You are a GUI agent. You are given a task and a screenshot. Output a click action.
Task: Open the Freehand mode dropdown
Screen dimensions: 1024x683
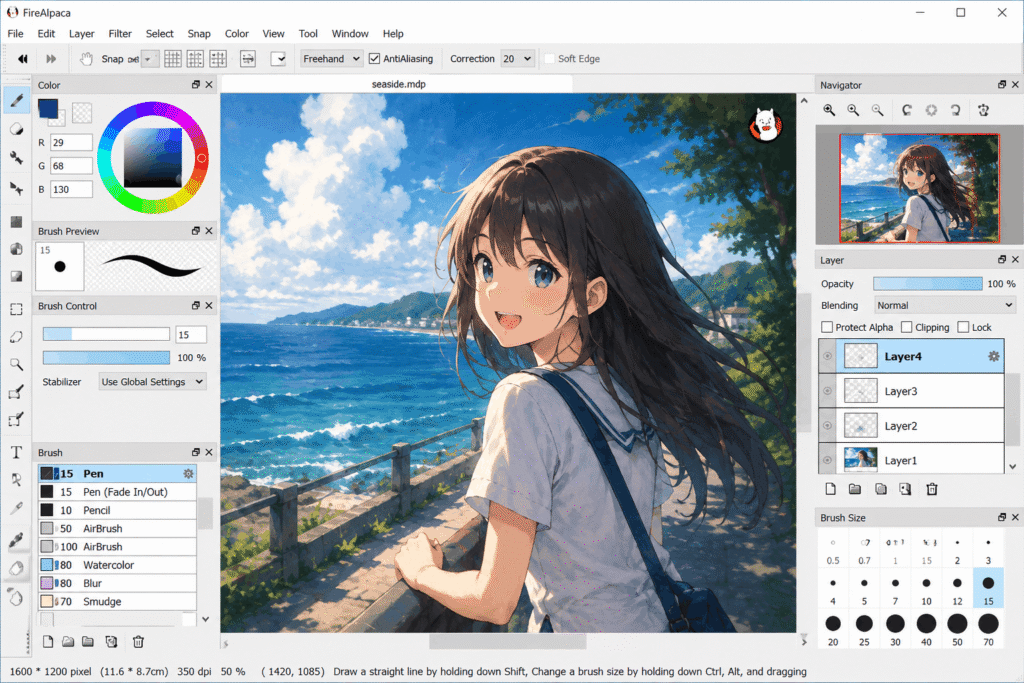[x=331, y=59]
